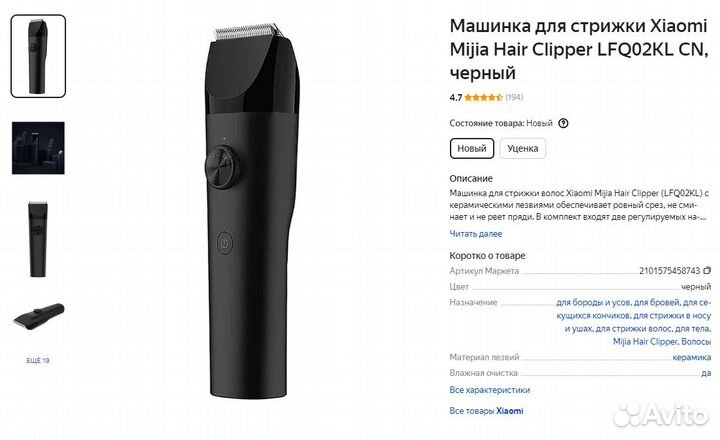Open Все товары Xiaomi link
The width and height of the screenshot is (720, 440).
tap(486, 411)
